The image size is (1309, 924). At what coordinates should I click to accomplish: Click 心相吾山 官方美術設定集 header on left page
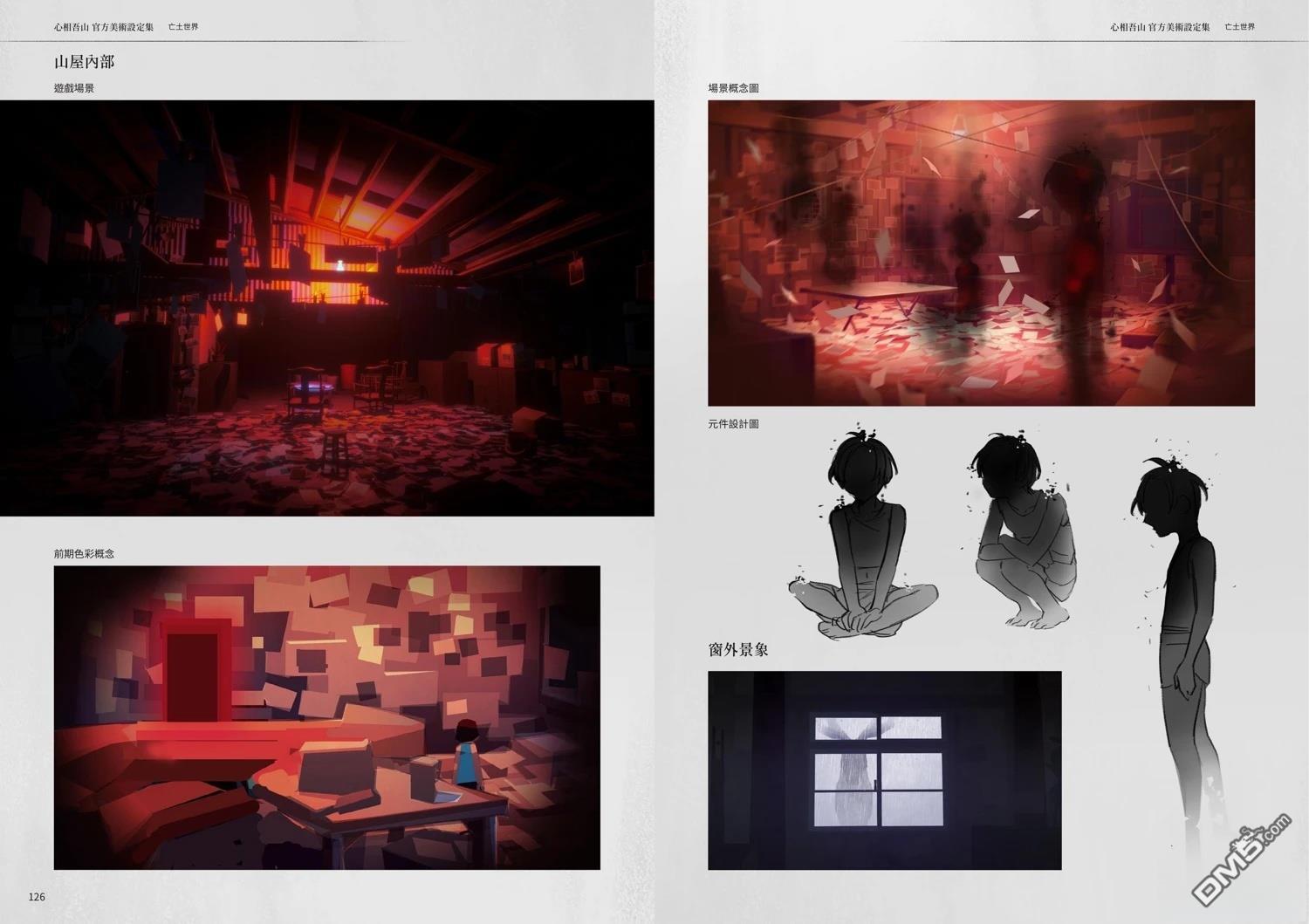point(103,27)
